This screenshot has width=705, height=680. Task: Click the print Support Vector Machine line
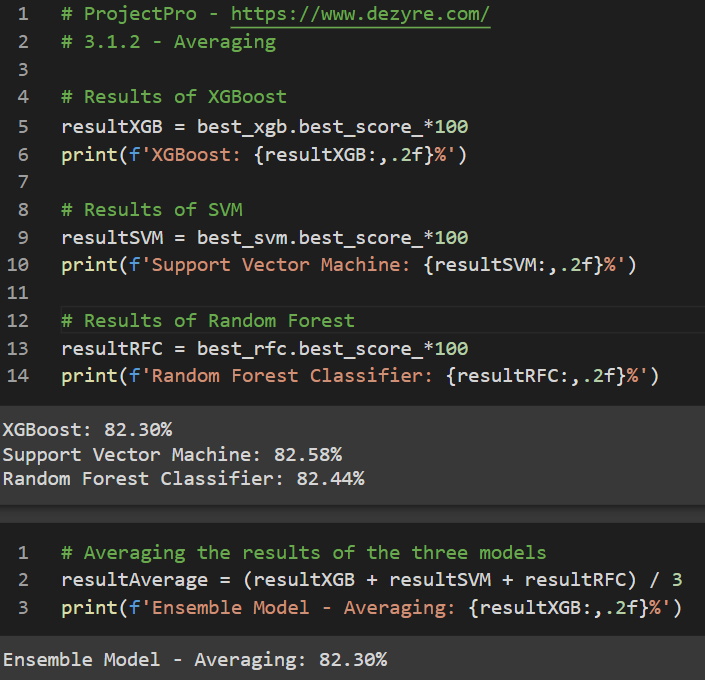click(349, 265)
